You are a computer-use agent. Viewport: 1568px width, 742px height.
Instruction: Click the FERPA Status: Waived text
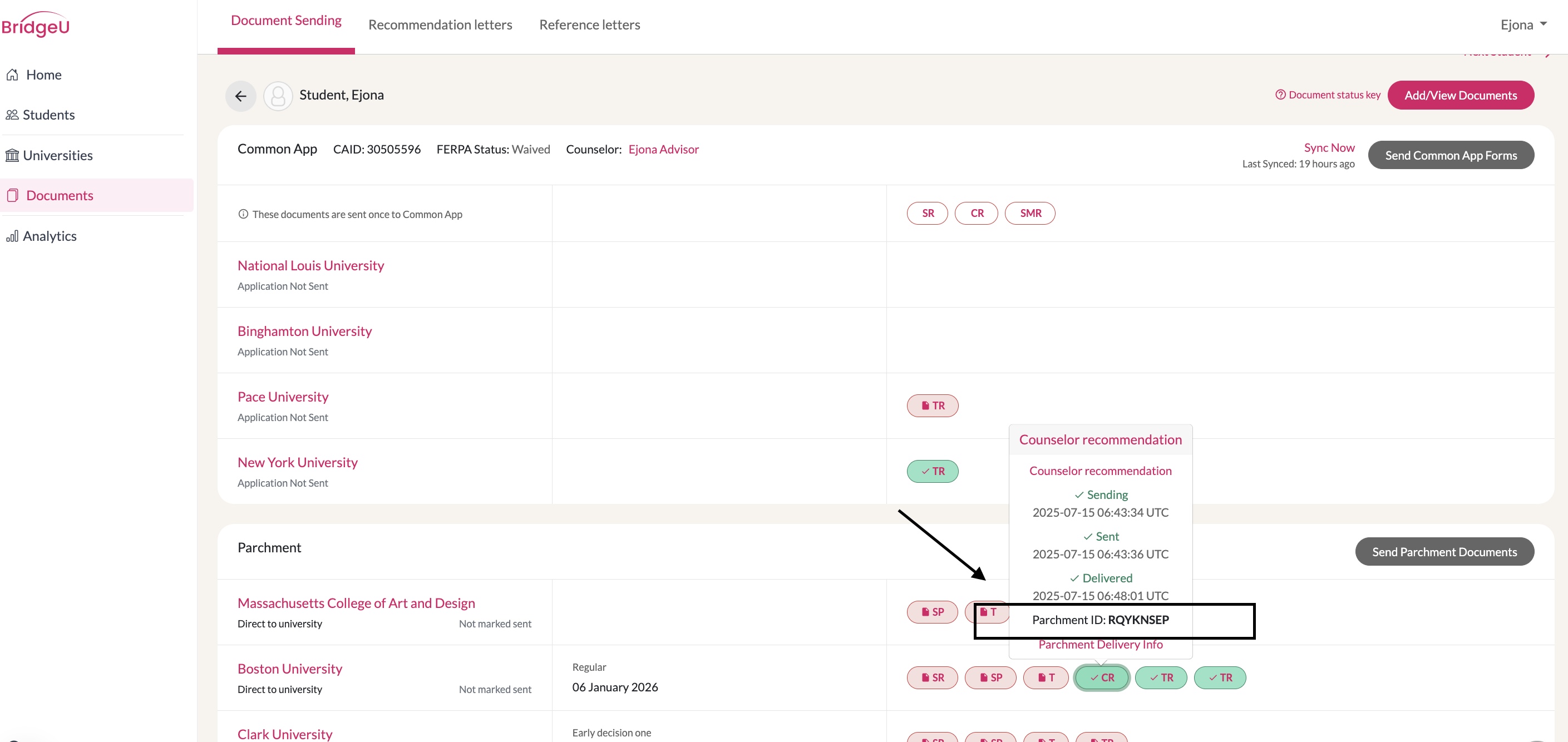[x=493, y=150]
